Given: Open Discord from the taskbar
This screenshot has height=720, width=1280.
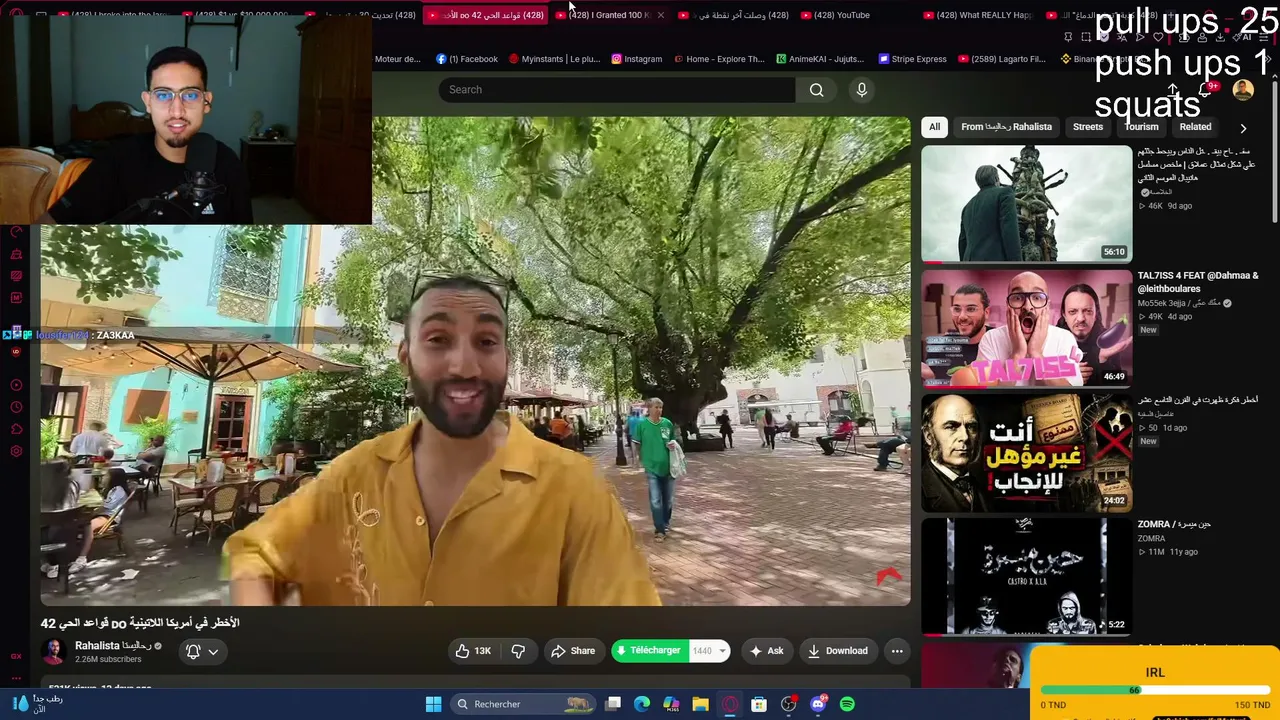Looking at the screenshot, I should (818, 704).
